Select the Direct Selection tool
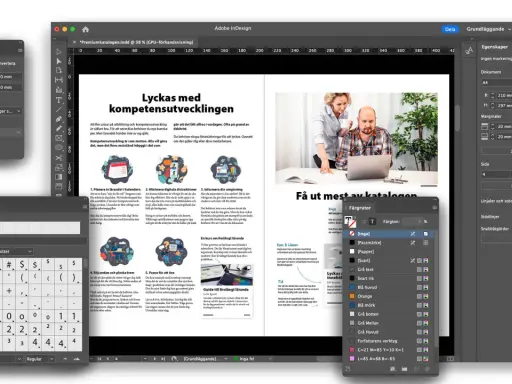The height and width of the screenshot is (384, 512). [59, 61]
